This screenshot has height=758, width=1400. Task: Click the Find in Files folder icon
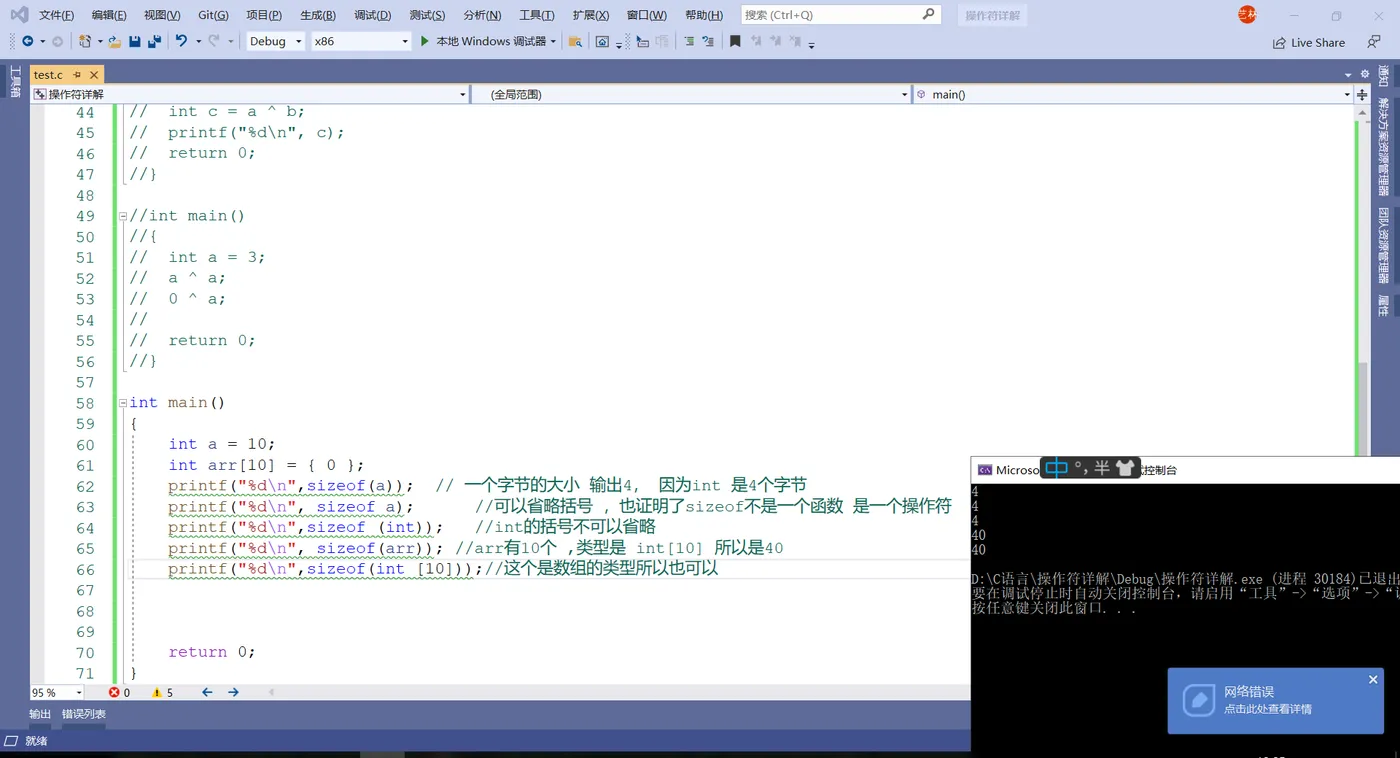pyautogui.click(x=575, y=41)
